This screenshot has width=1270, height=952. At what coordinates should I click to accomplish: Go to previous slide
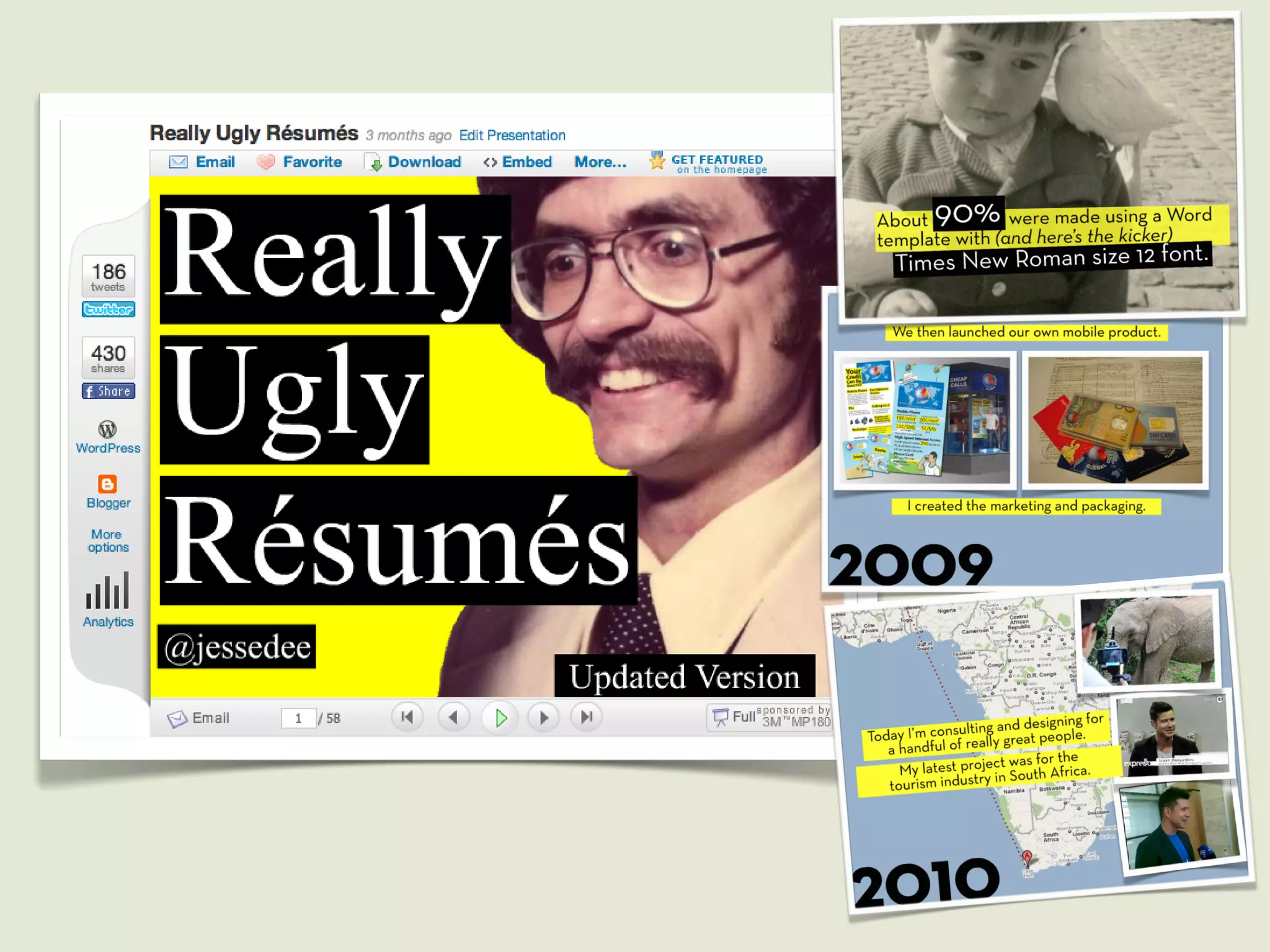pyautogui.click(x=453, y=717)
